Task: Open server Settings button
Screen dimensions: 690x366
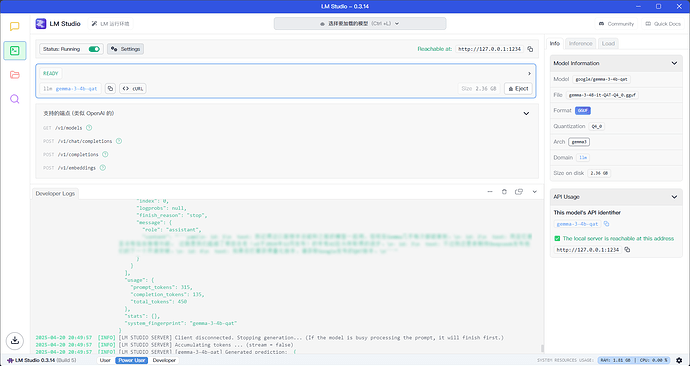Action: 125,49
